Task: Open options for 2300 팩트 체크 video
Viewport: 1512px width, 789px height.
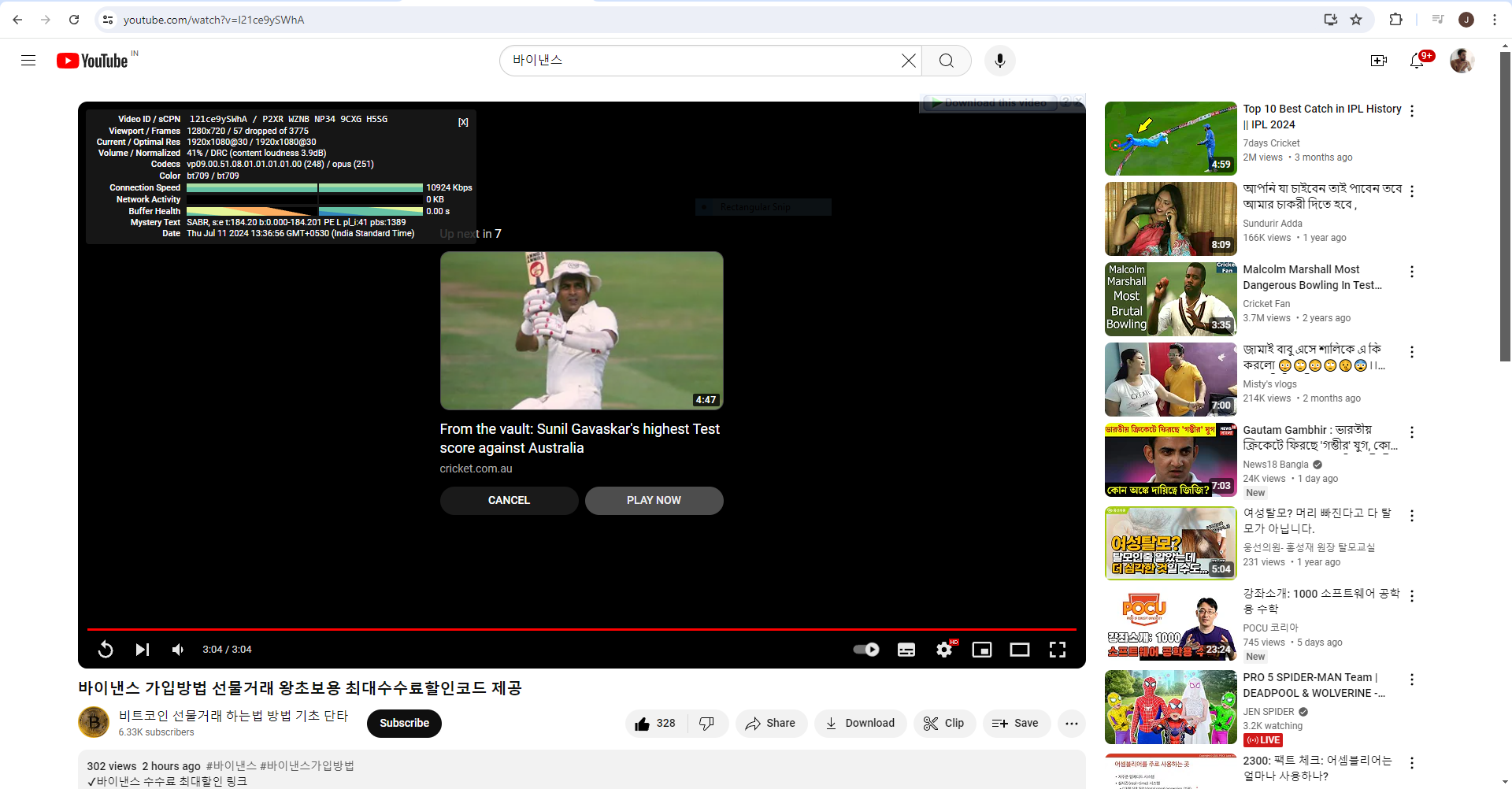Action: point(1412,763)
